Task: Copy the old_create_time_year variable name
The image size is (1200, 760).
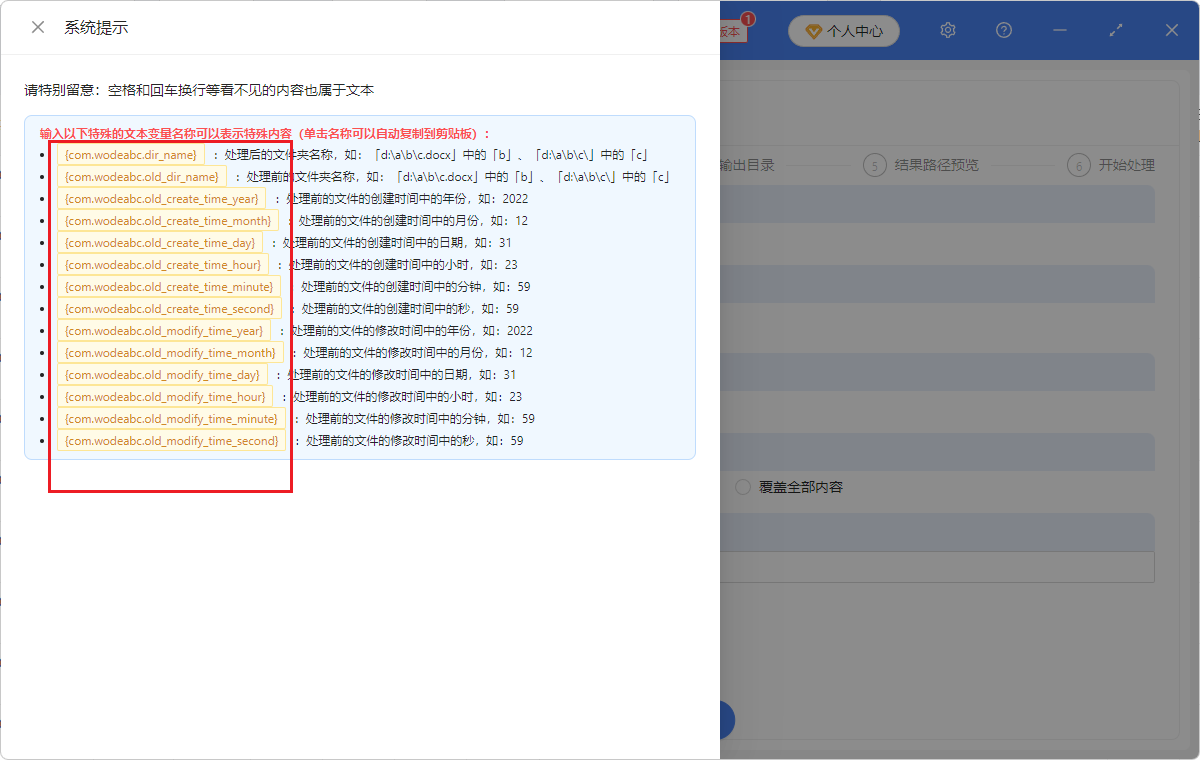Action: 162,198
